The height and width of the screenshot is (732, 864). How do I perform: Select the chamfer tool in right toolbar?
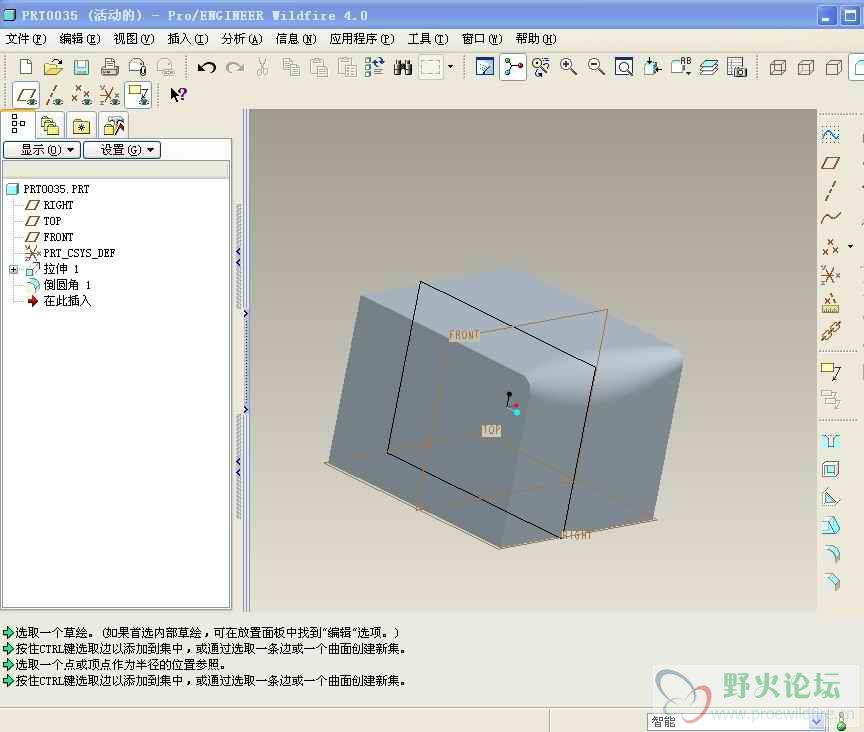(x=832, y=581)
